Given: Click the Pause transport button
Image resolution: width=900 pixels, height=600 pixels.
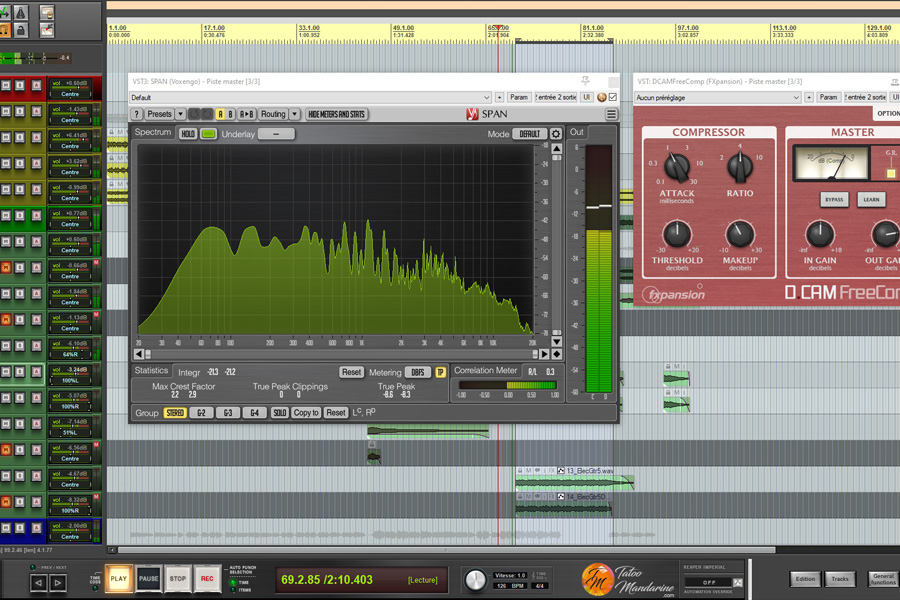Looking at the screenshot, I should (x=148, y=578).
